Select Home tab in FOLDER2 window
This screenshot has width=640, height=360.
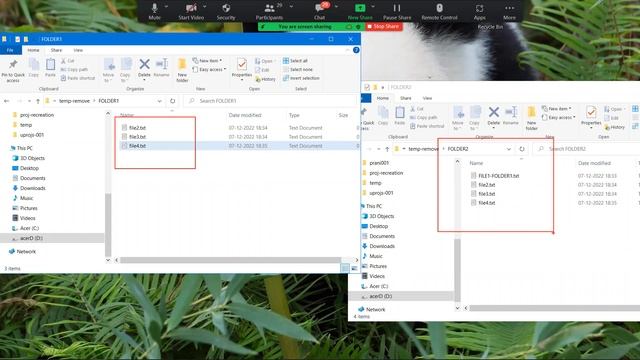(382, 98)
